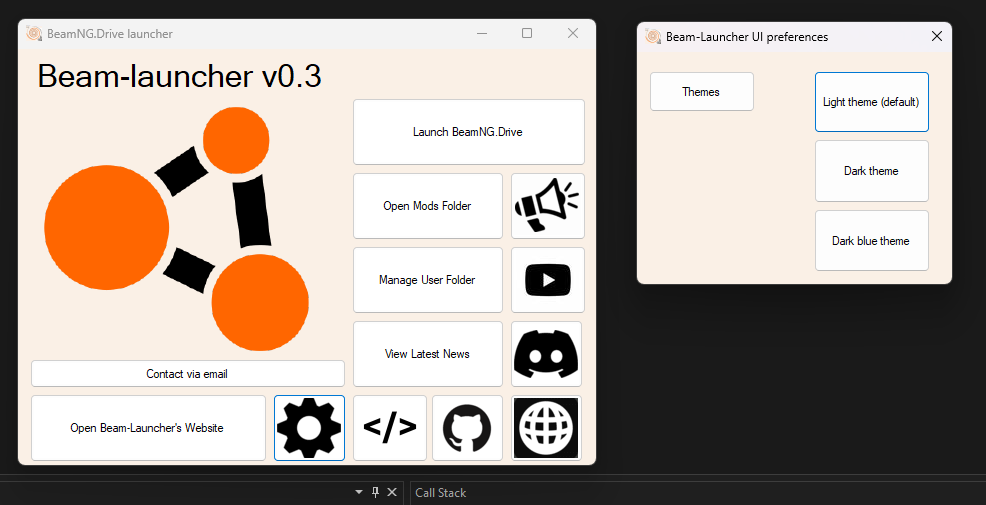Open Mods Folder

428,206
